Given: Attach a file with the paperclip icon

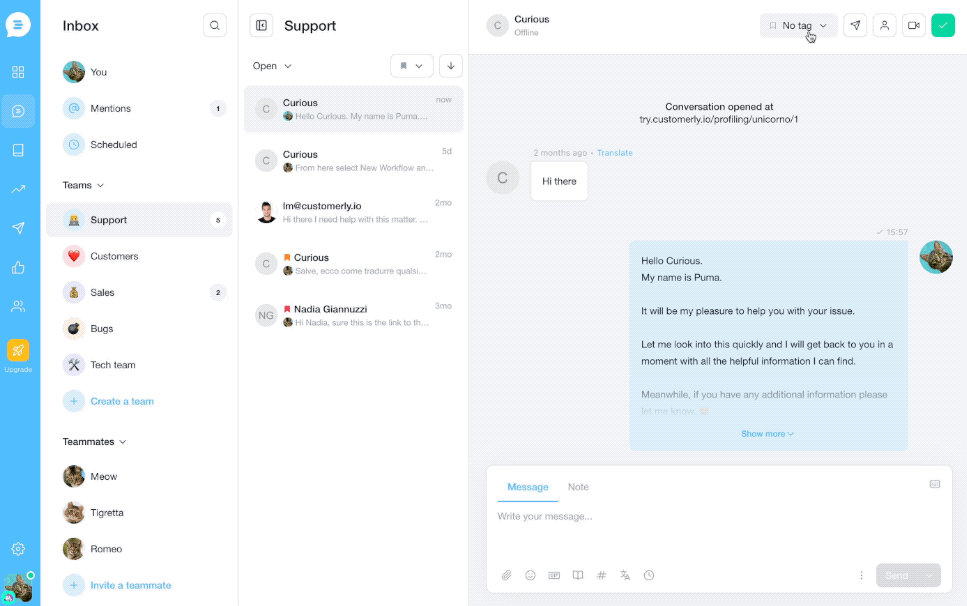Looking at the screenshot, I should (x=506, y=575).
